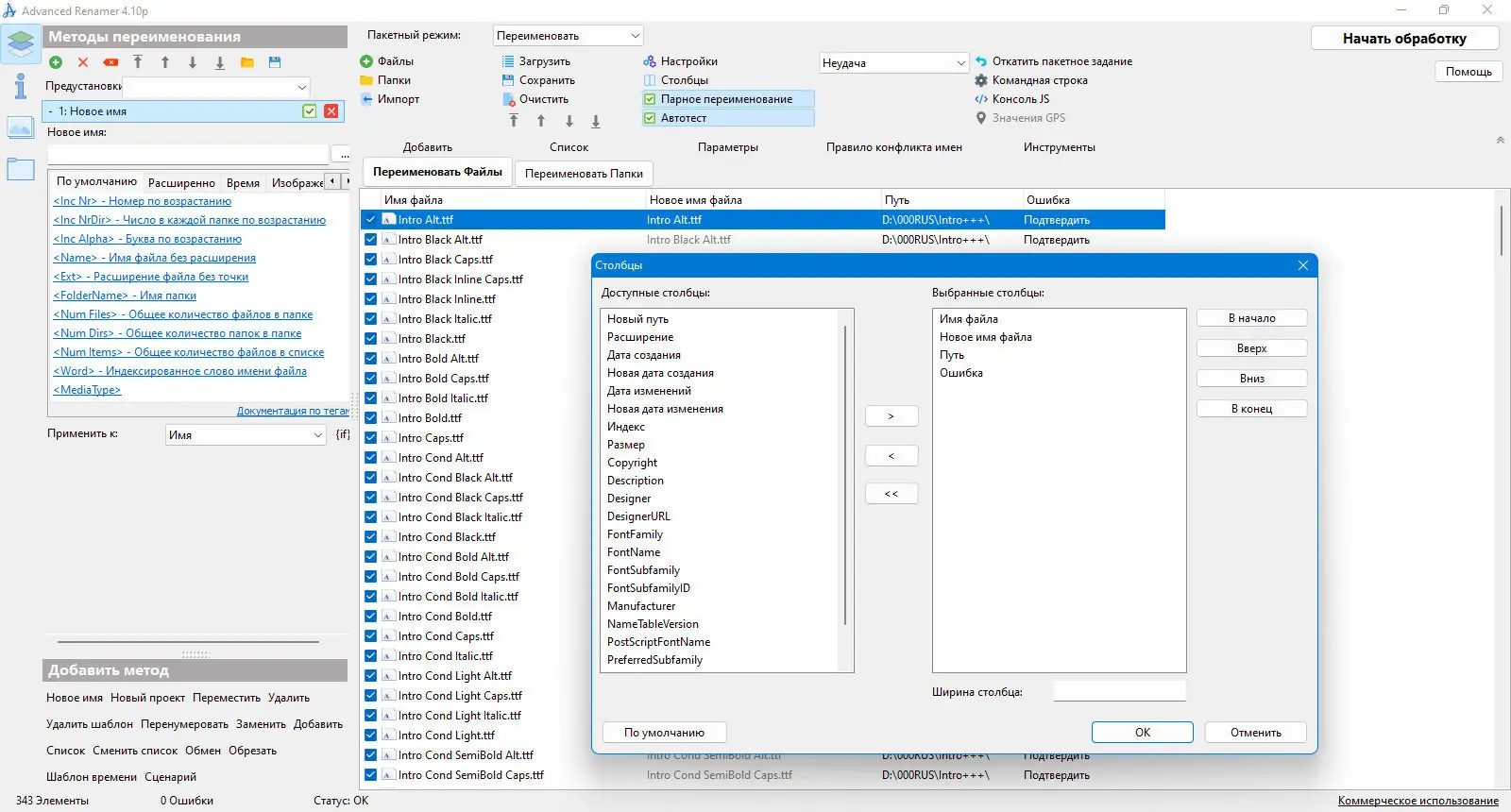Open Консоль JS
Screen dimensions: 1511x812
pos(1012,99)
